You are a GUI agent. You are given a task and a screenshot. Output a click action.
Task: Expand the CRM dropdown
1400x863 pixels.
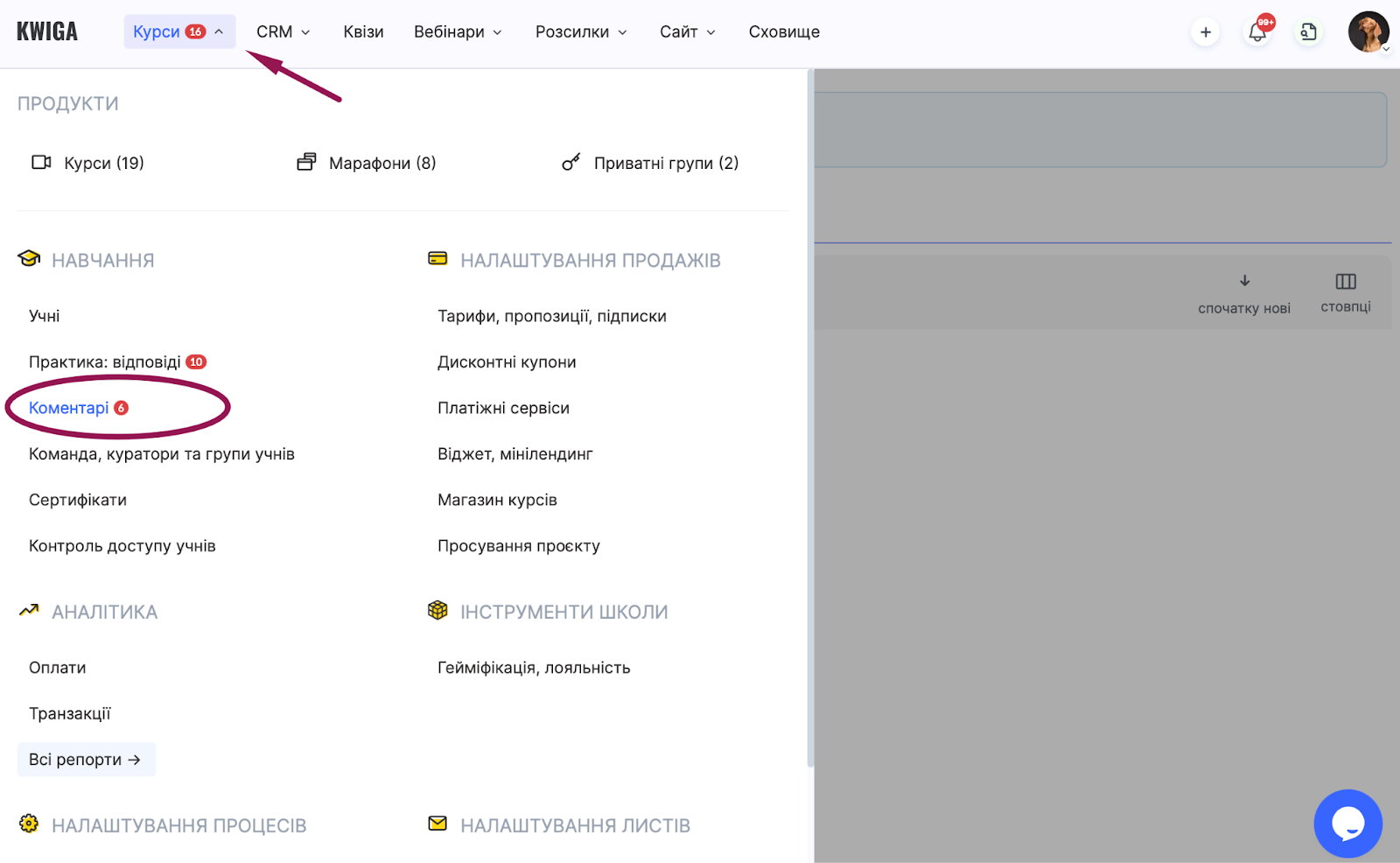(x=283, y=32)
